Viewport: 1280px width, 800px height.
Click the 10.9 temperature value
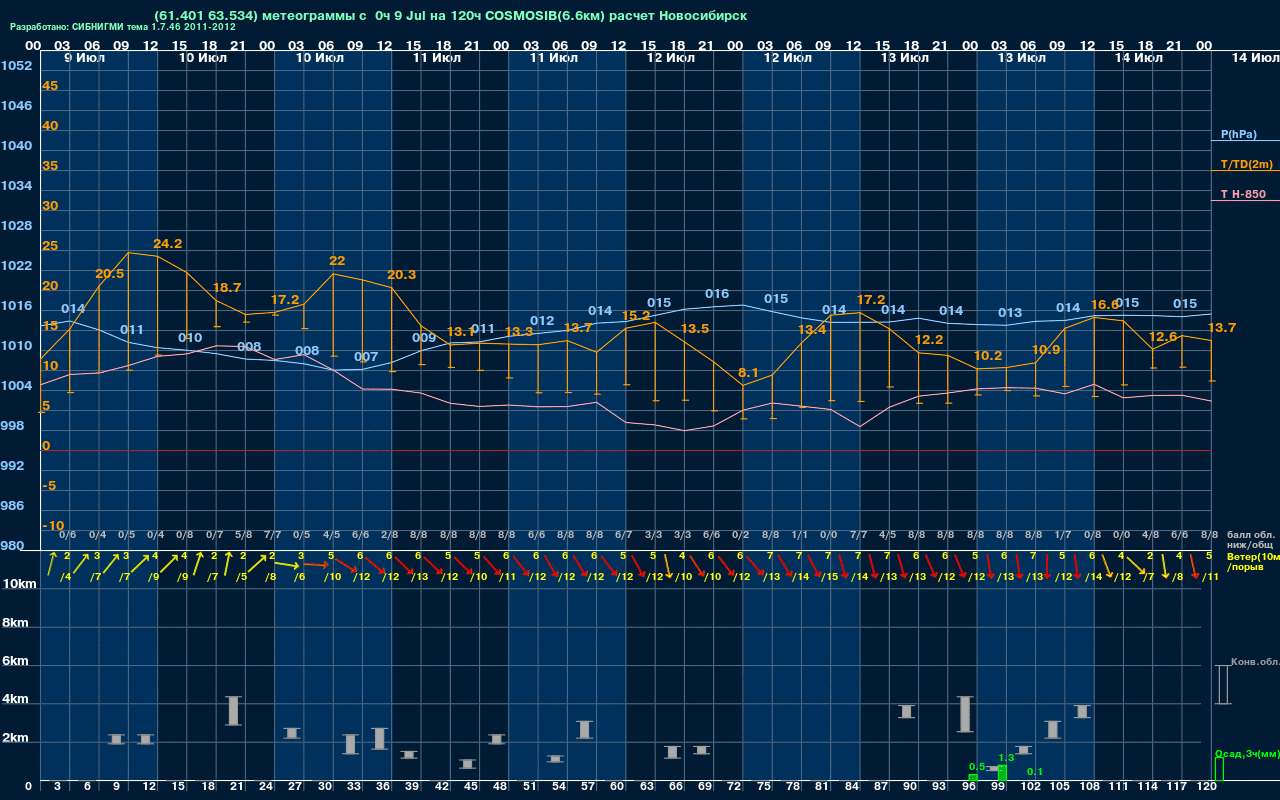coord(1046,350)
